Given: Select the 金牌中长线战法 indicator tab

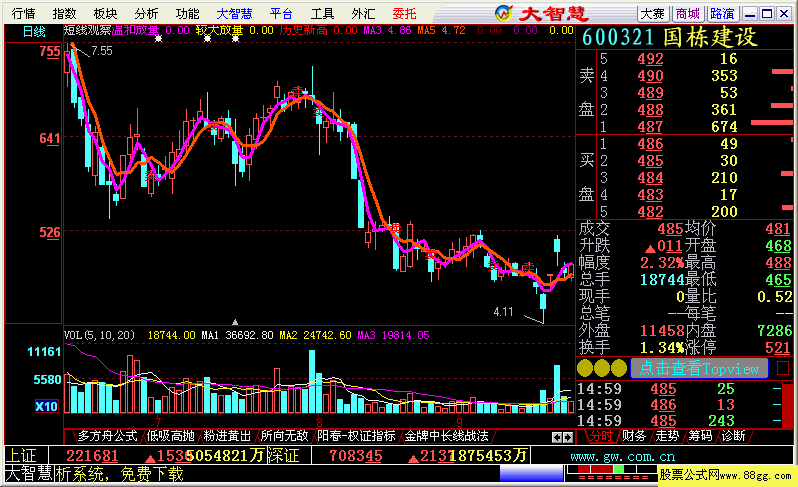Looking at the screenshot, I should point(446,436).
